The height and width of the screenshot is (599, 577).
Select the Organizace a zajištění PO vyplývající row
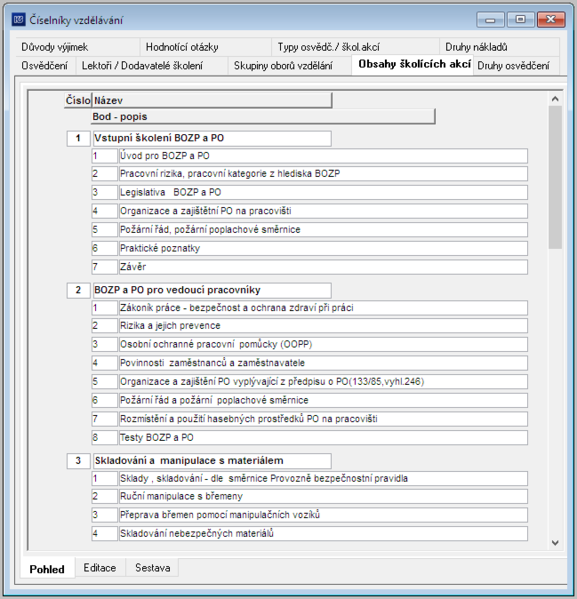point(323,382)
